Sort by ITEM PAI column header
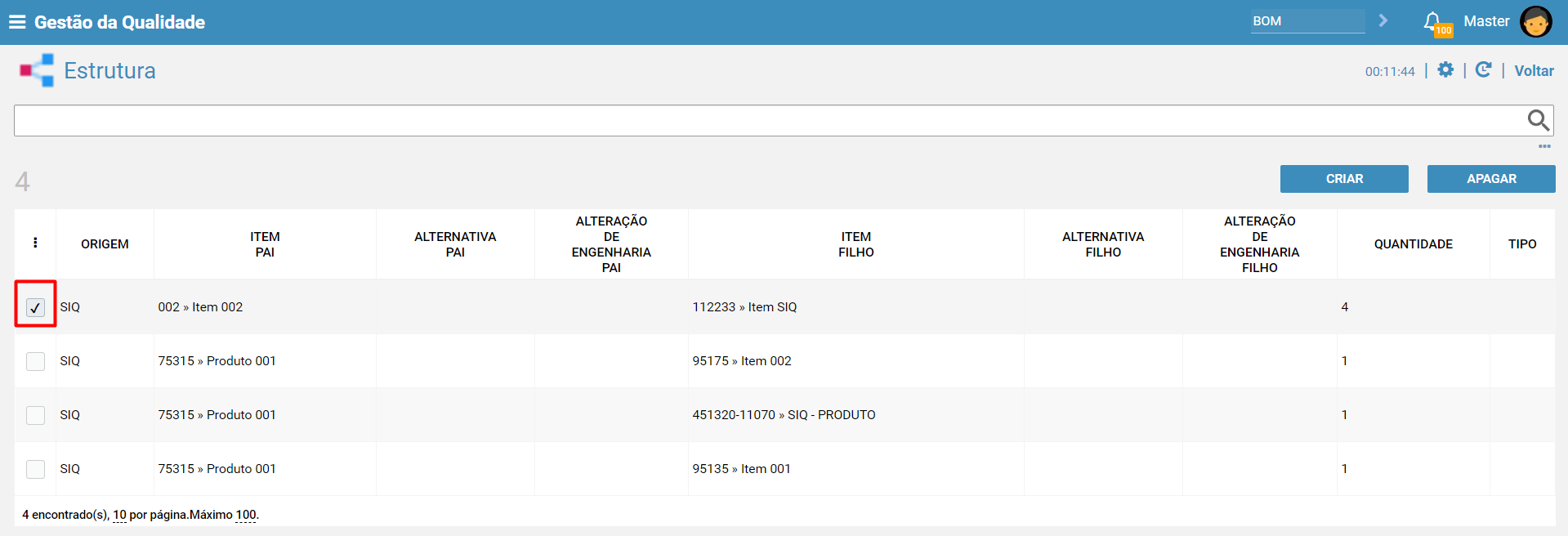Viewport: 1568px width, 536px height. (x=265, y=244)
